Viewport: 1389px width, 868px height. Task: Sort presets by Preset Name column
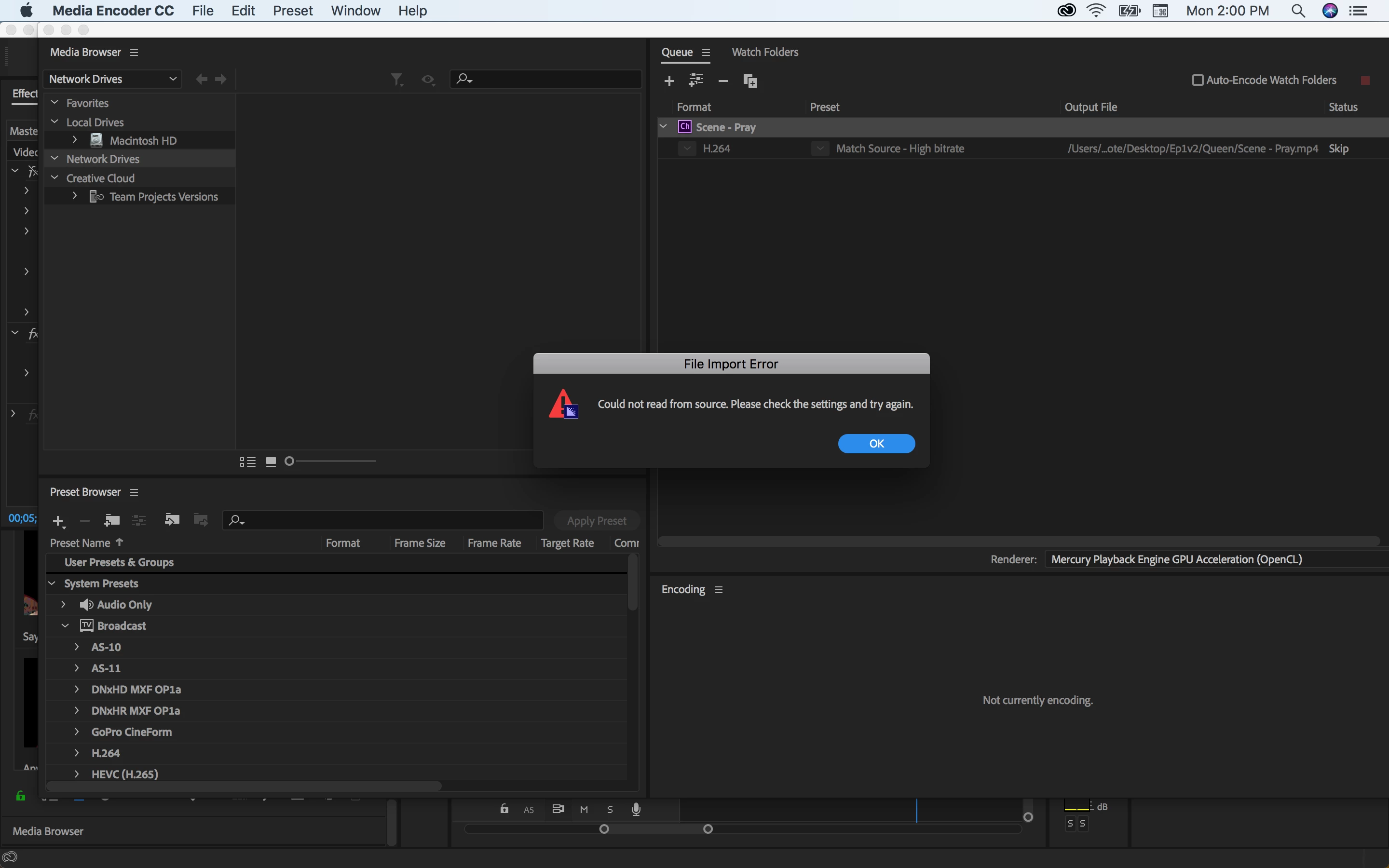point(80,543)
